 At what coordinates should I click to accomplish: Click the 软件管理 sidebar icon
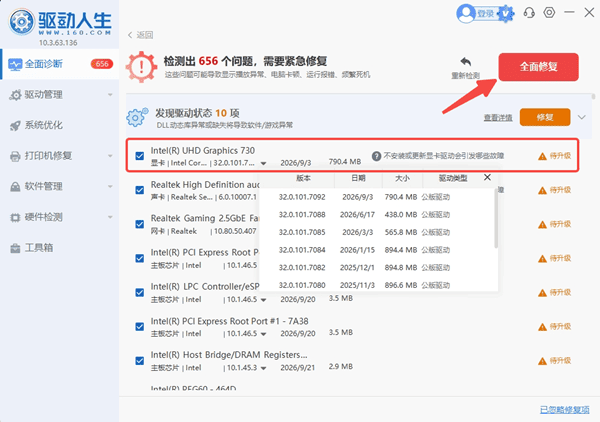[x=15, y=187]
